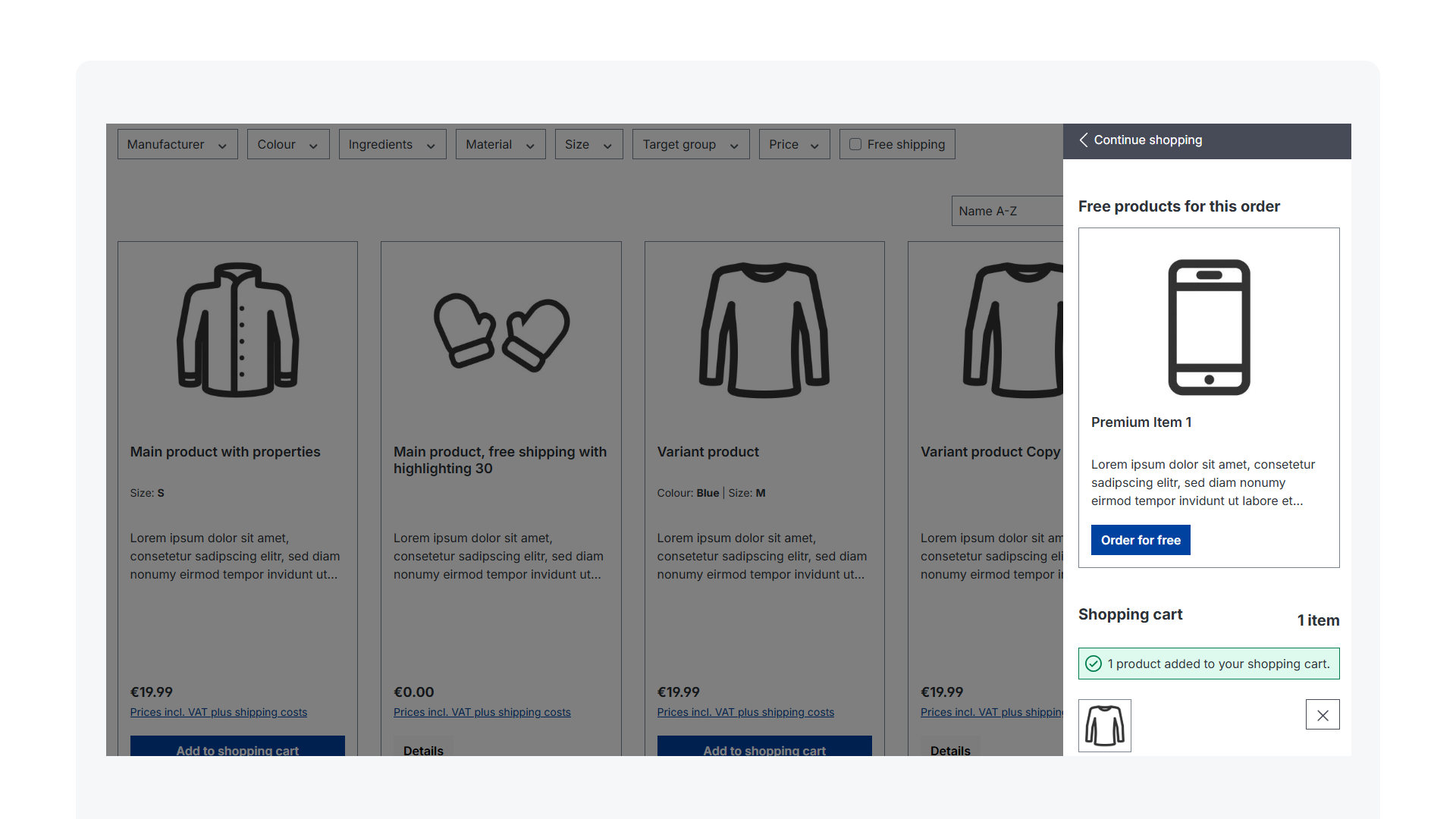Enable the Free shipping checkbox
The width and height of the screenshot is (1456, 819).
click(x=855, y=144)
